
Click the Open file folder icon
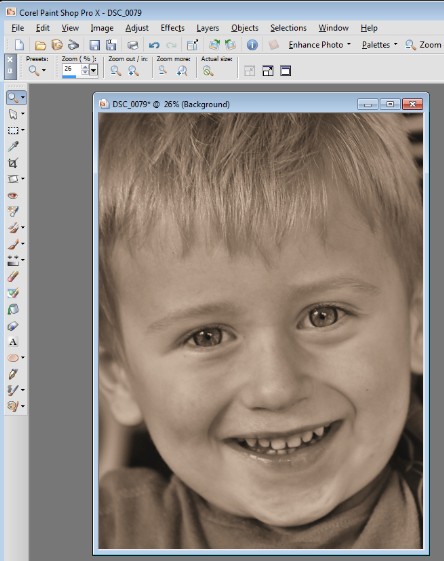pos(40,45)
